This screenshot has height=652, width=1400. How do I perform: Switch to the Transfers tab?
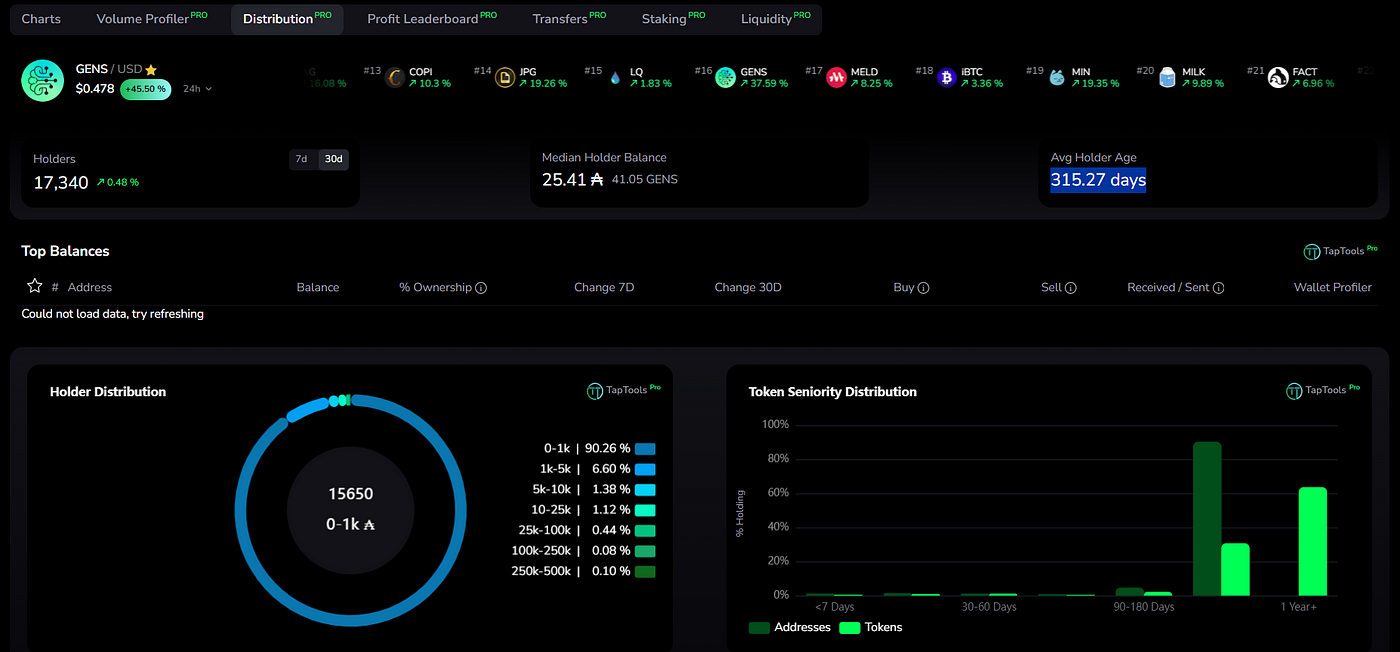click(569, 19)
